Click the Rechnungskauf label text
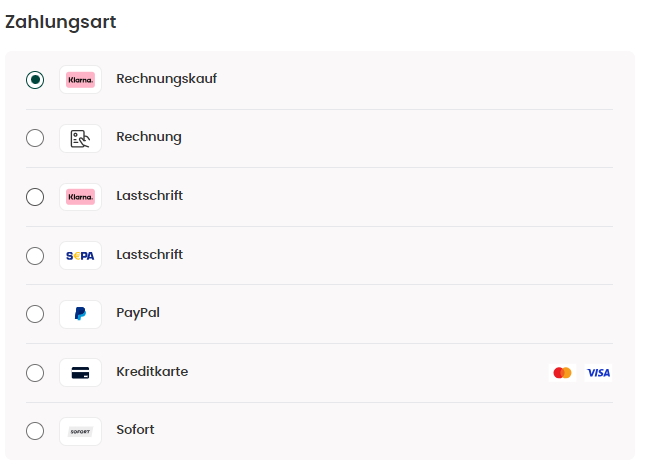645x469 pixels. (167, 79)
